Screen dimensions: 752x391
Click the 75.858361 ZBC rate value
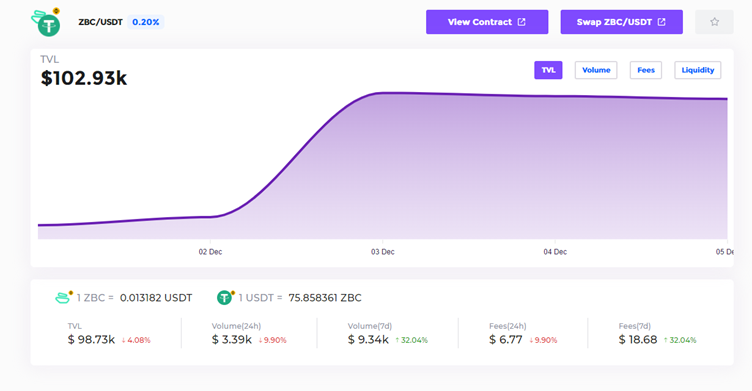click(325, 298)
